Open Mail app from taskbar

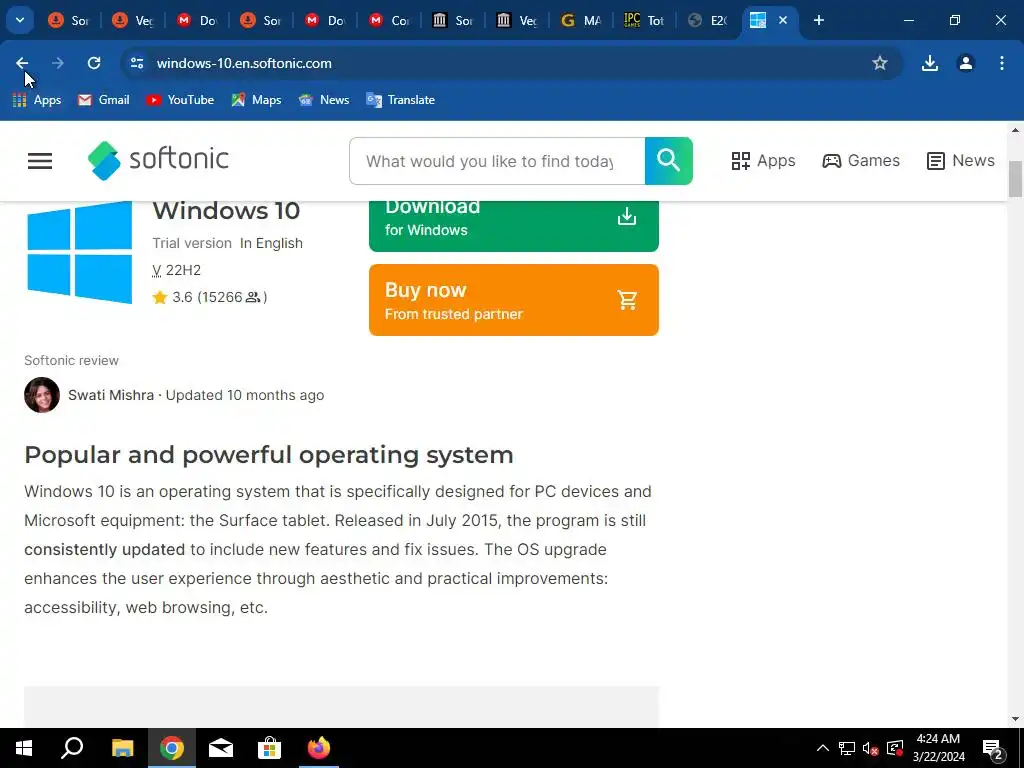[x=221, y=748]
